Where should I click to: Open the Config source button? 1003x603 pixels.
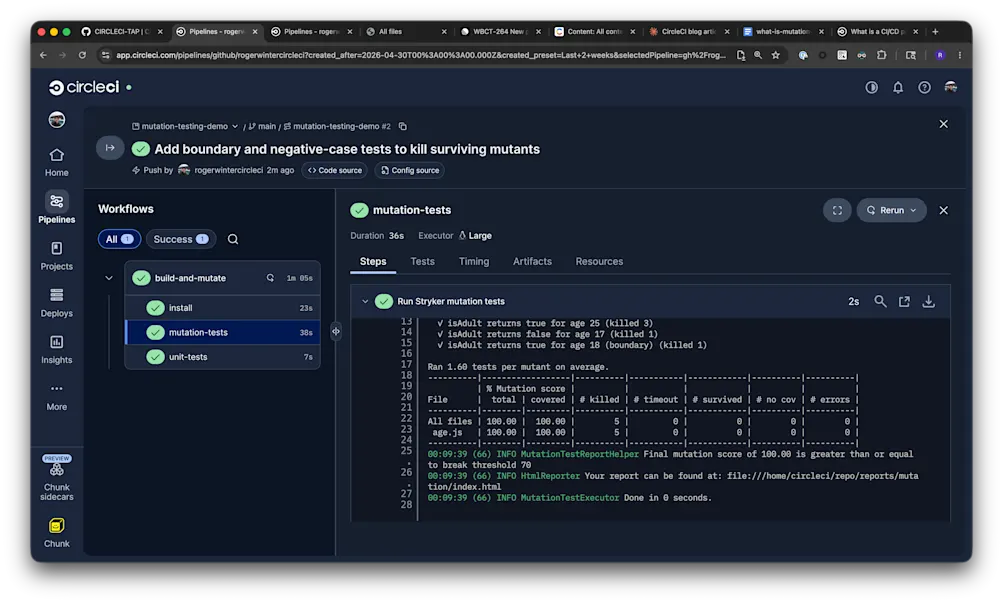pyautogui.click(x=410, y=170)
